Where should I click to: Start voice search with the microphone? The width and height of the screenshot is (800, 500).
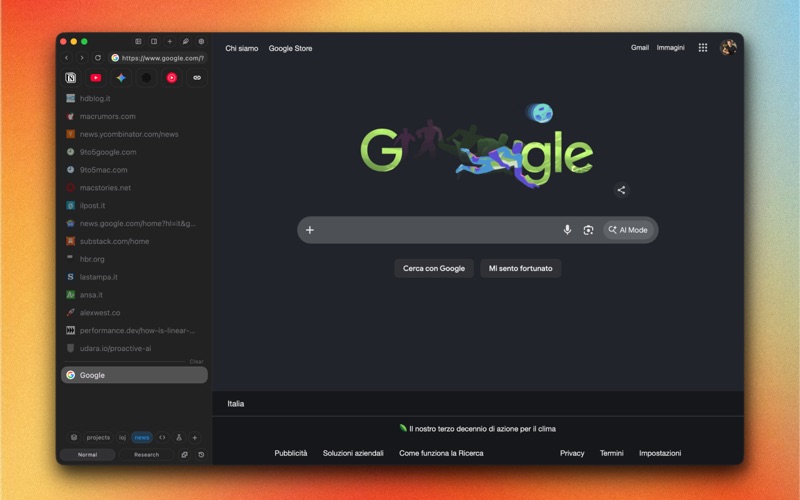(567, 230)
